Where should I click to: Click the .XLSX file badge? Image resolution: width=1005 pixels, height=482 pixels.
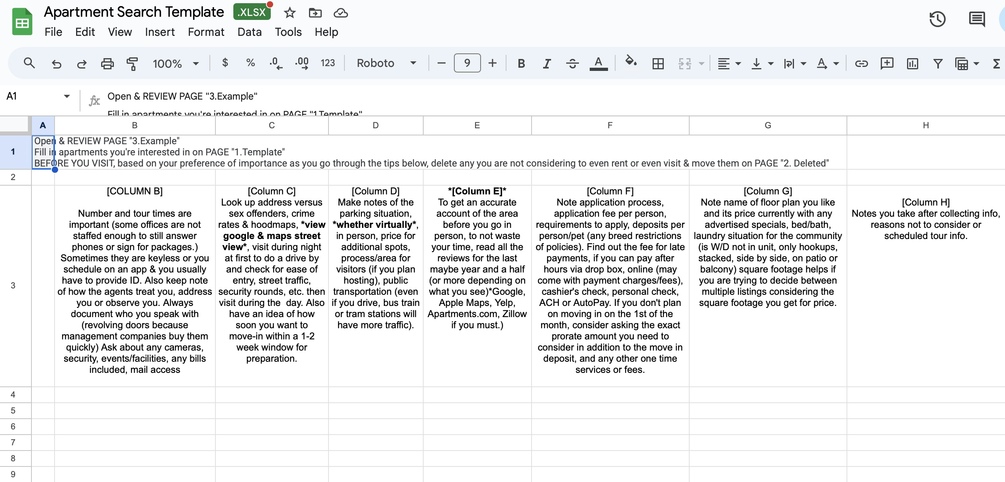(x=252, y=12)
